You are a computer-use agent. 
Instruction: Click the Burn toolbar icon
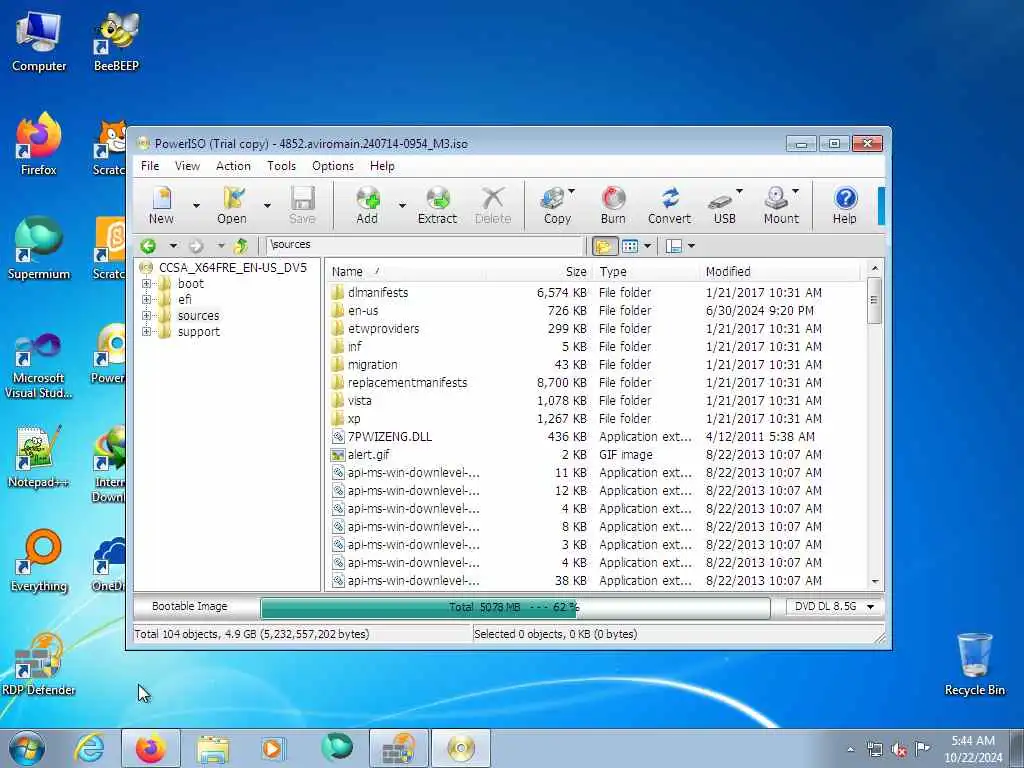pyautogui.click(x=613, y=204)
